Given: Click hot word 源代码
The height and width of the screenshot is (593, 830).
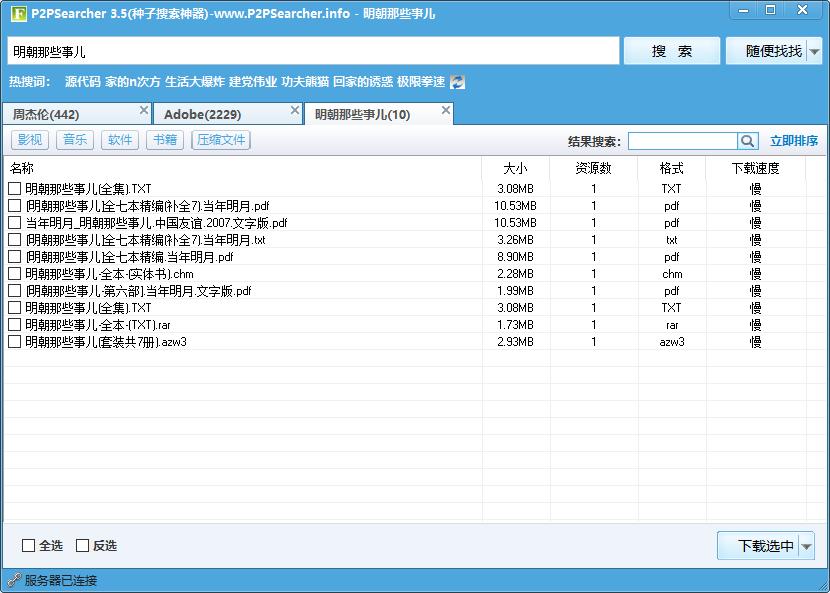Looking at the screenshot, I should pyautogui.click(x=83, y=82).
